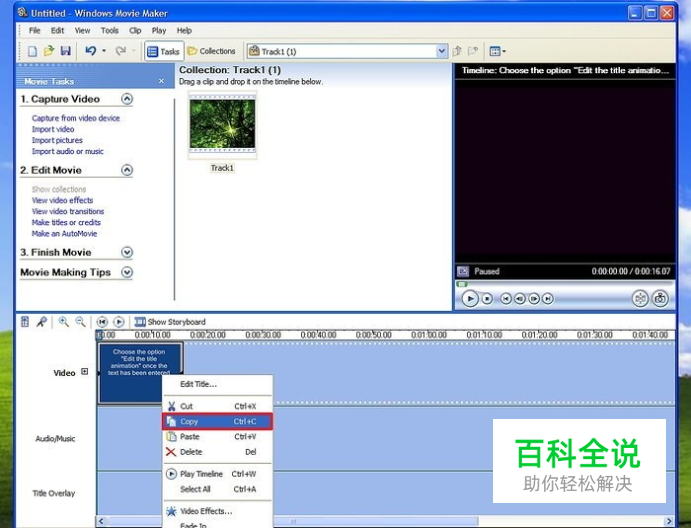The width and height of the screenshot is (691, 528).
Task: Open the Play menu
Action: (x=159, y=30)
